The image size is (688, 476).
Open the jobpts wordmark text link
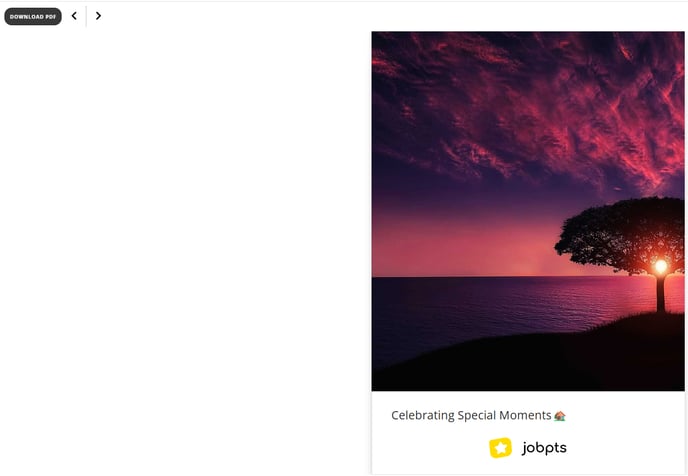pyautogui.click(x=544, y=447)
